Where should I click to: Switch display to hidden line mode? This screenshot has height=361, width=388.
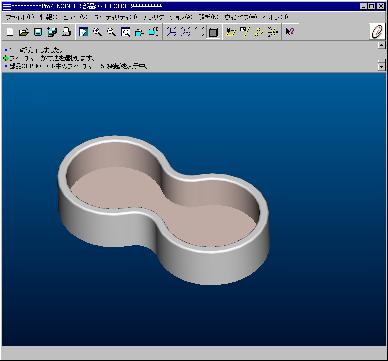(185, 32)
